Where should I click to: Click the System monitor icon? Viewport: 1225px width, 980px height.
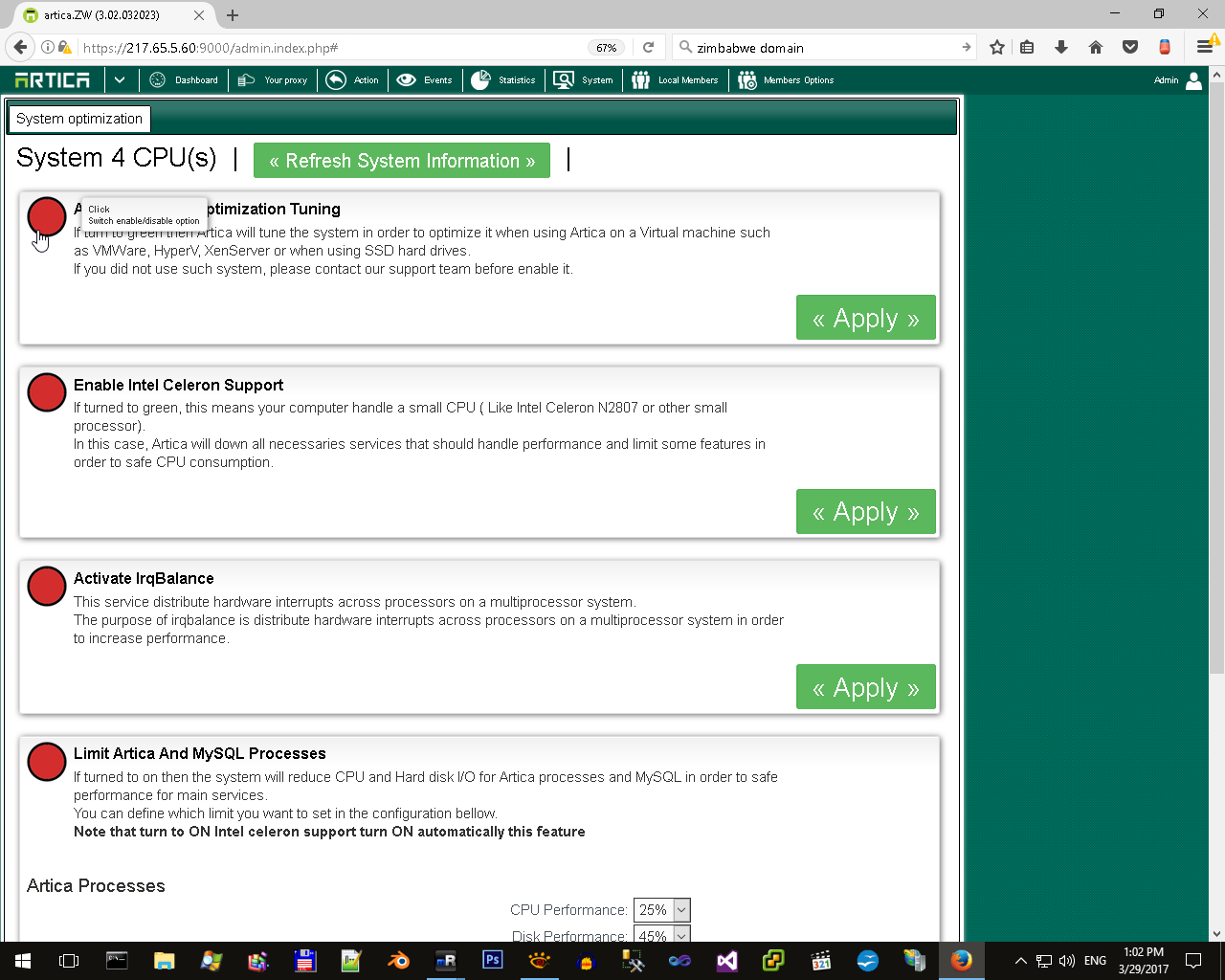[564, 80]
